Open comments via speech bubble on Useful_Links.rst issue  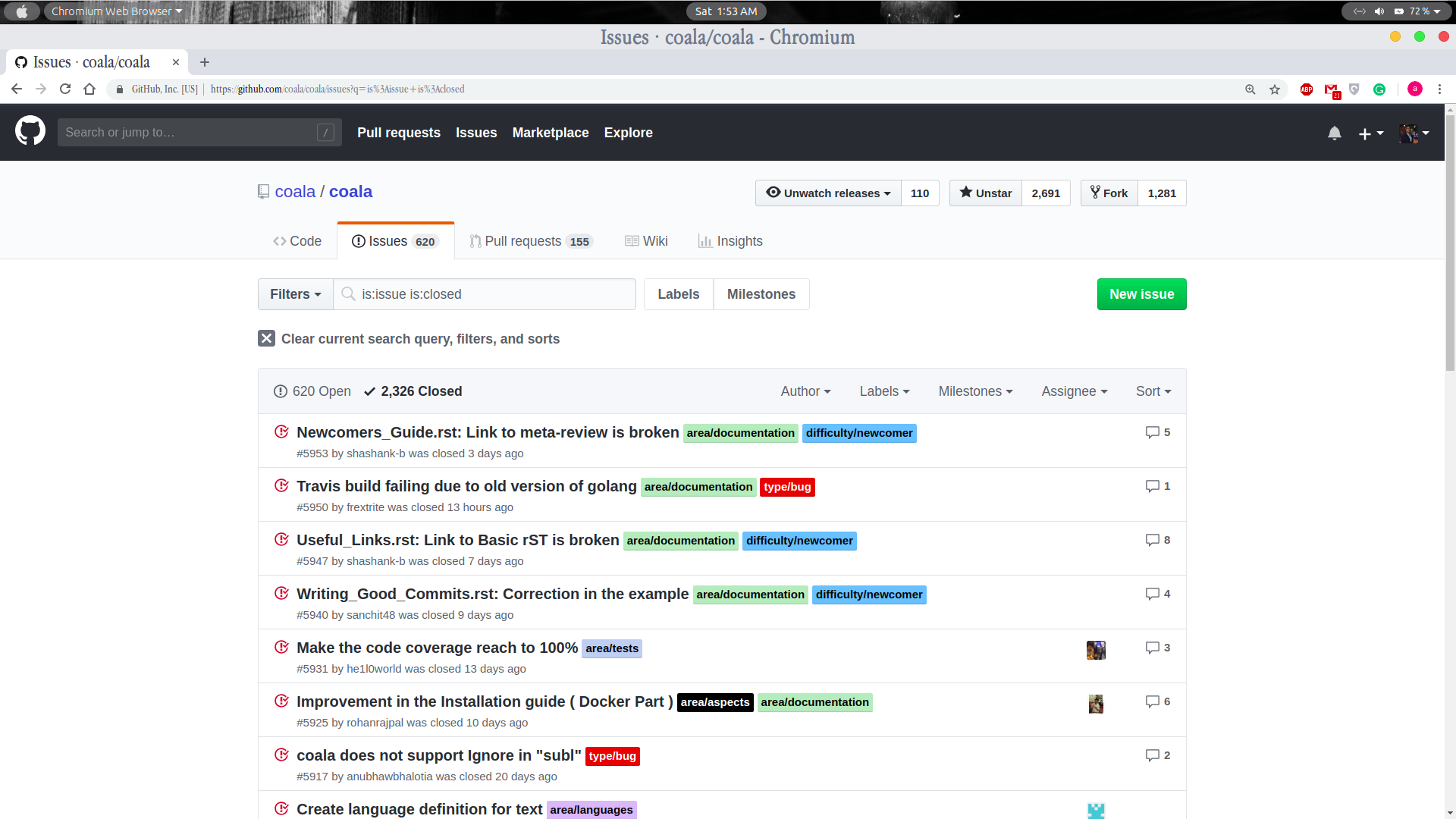point(1152,540)
